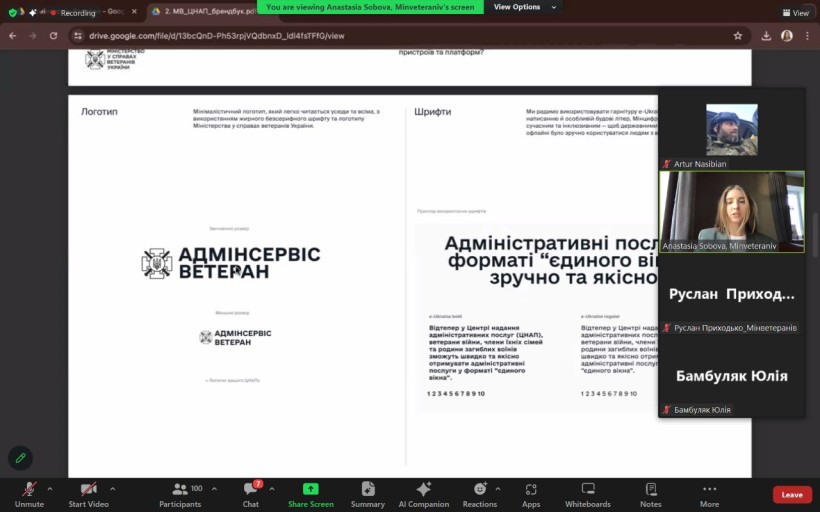Start Video camera toggle
The width and height of the screenshot is (820, 512).
click(88, 495)
